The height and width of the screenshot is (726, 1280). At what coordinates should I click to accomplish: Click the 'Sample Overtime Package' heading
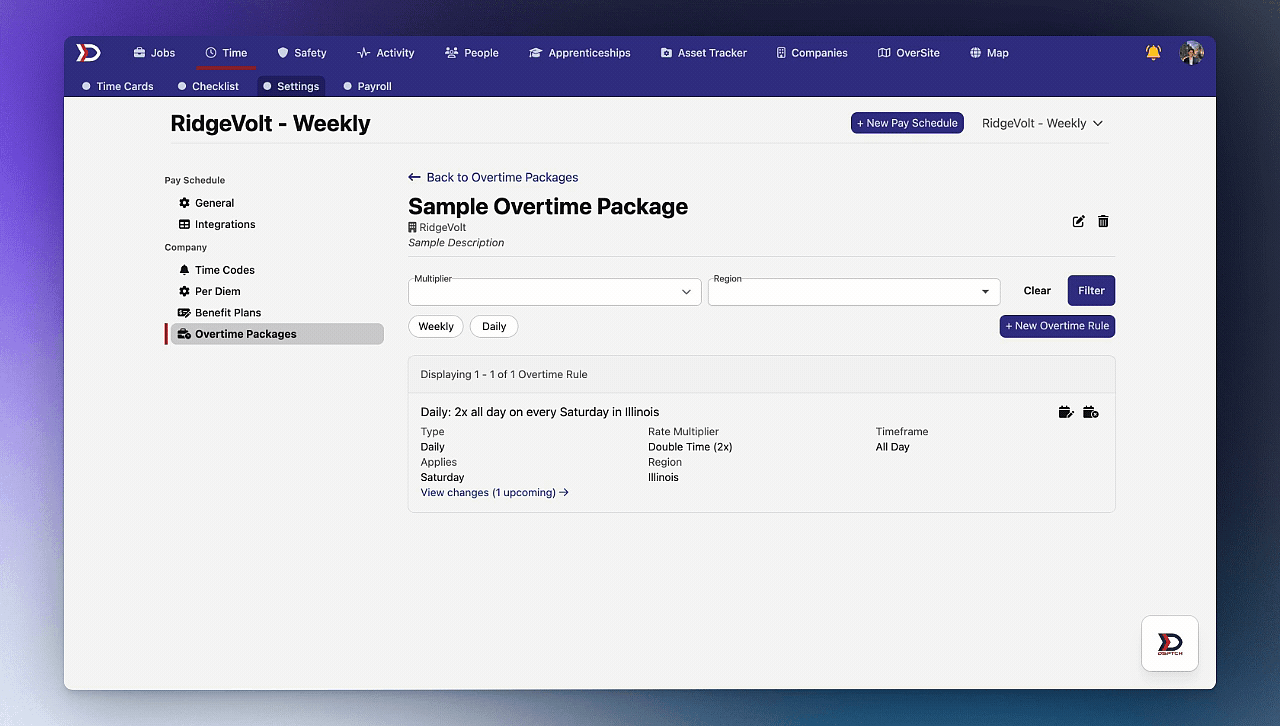[548, 206]
